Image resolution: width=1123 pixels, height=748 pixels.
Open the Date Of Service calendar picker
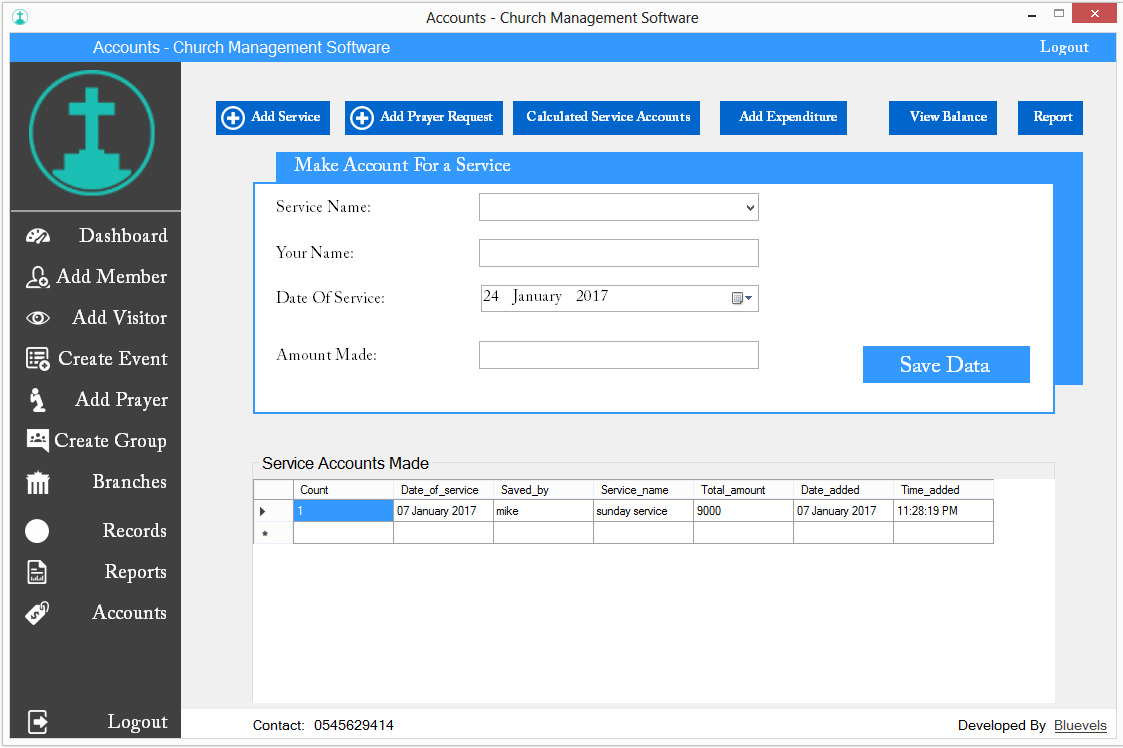pyautogui.click(x=741, y=298)
